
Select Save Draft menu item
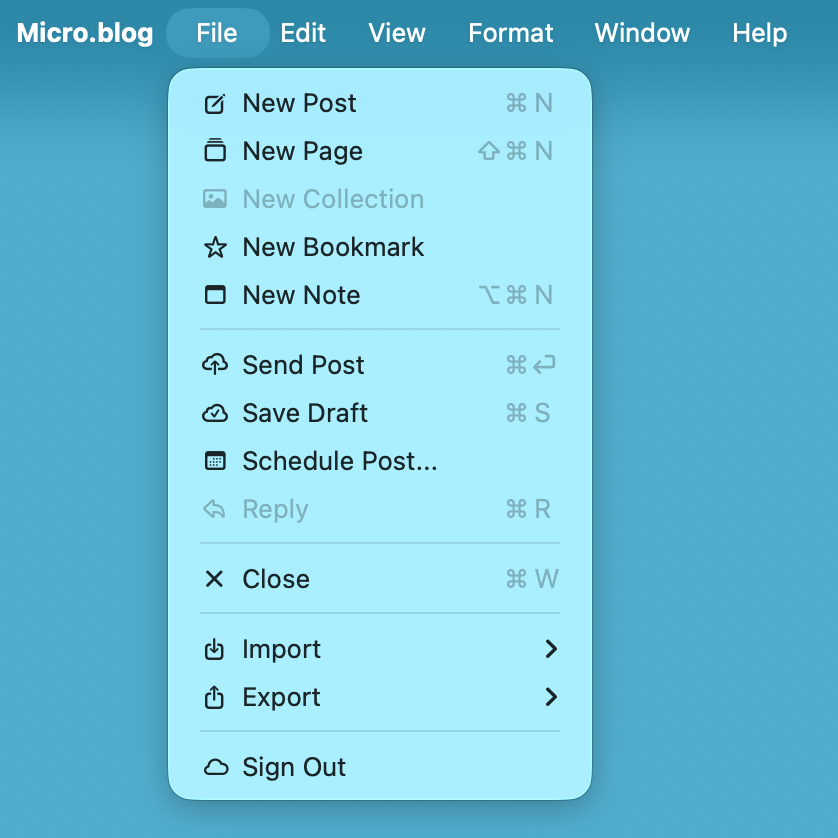click(380, 413)
